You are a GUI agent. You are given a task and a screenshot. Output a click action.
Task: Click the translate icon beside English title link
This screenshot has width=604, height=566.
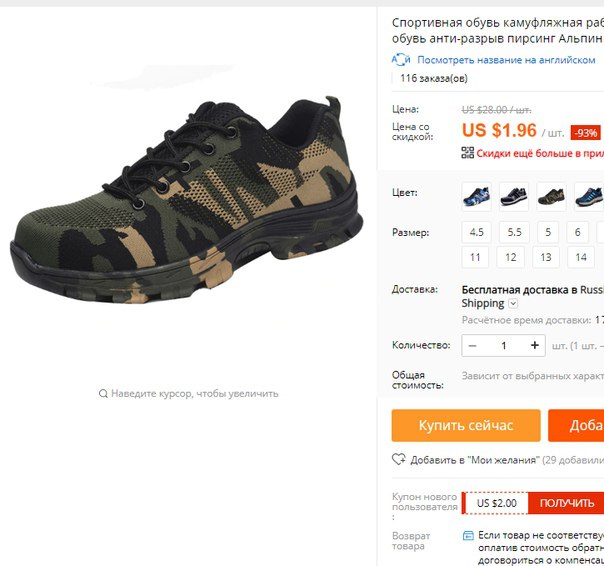(x=401, y=60)
